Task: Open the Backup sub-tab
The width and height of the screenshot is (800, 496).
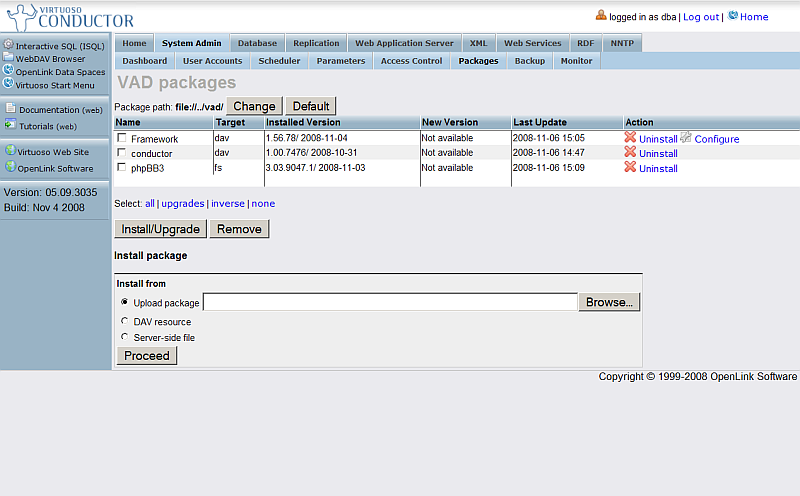Action: [x=529, y=61]
